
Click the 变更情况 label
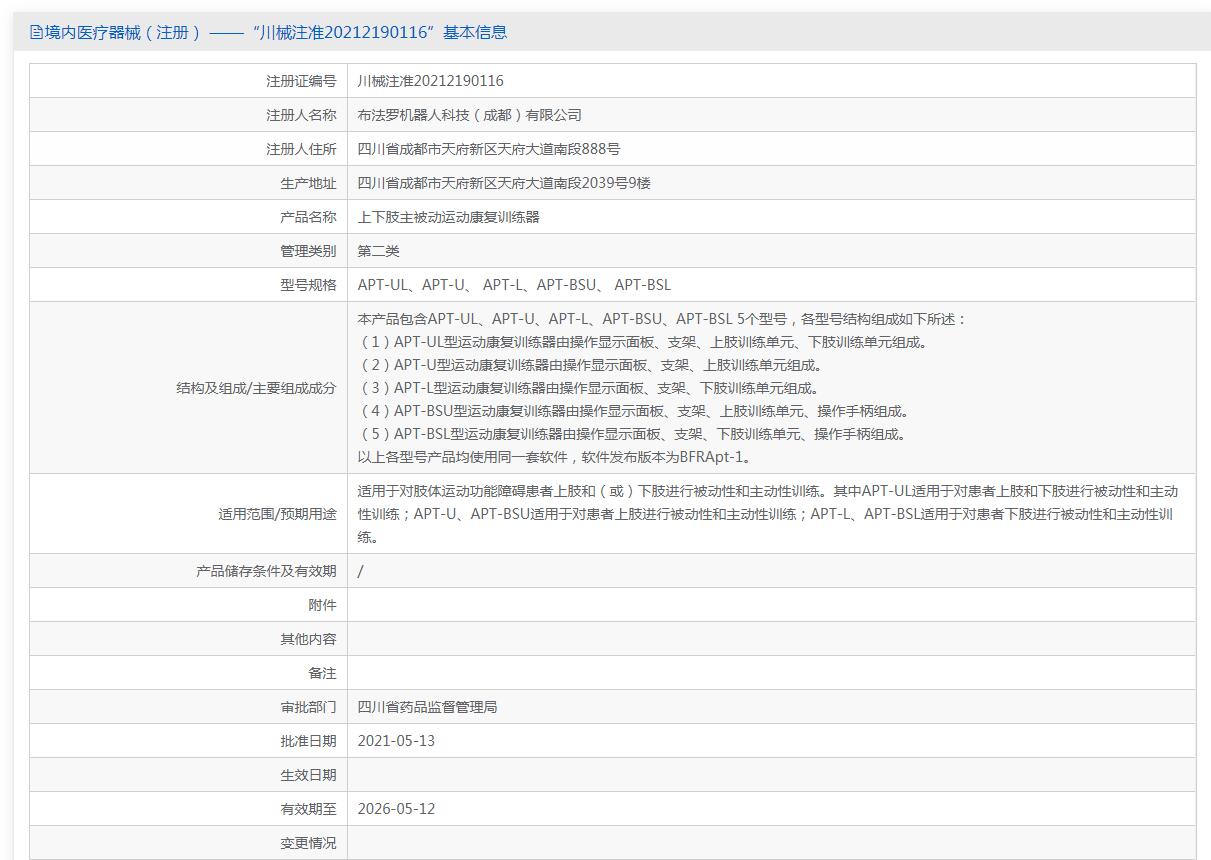tap(308, 843)
